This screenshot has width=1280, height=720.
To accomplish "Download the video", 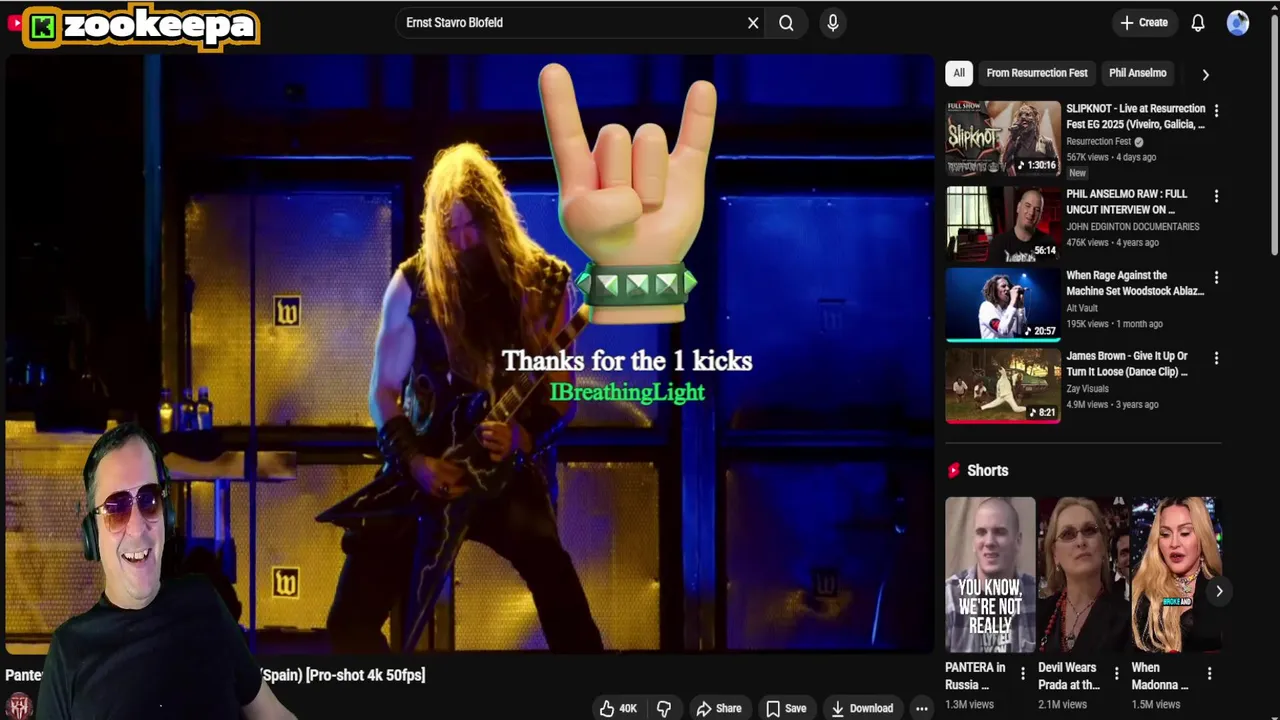I will coord(862,708).
